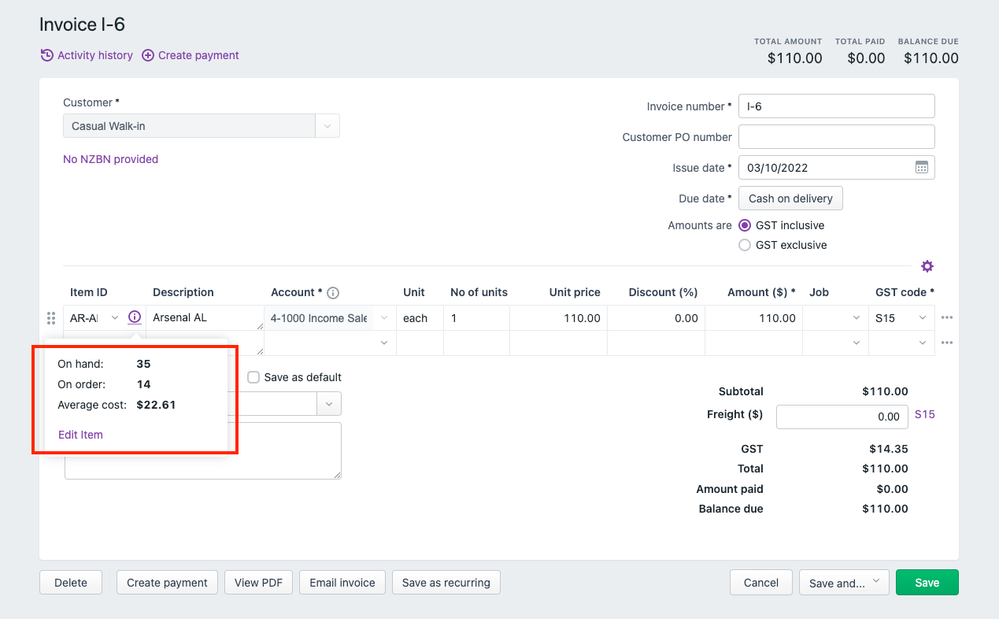The image size is (999, 619).
Task: Click the View PDF button
Action: [x=258, y=582]
